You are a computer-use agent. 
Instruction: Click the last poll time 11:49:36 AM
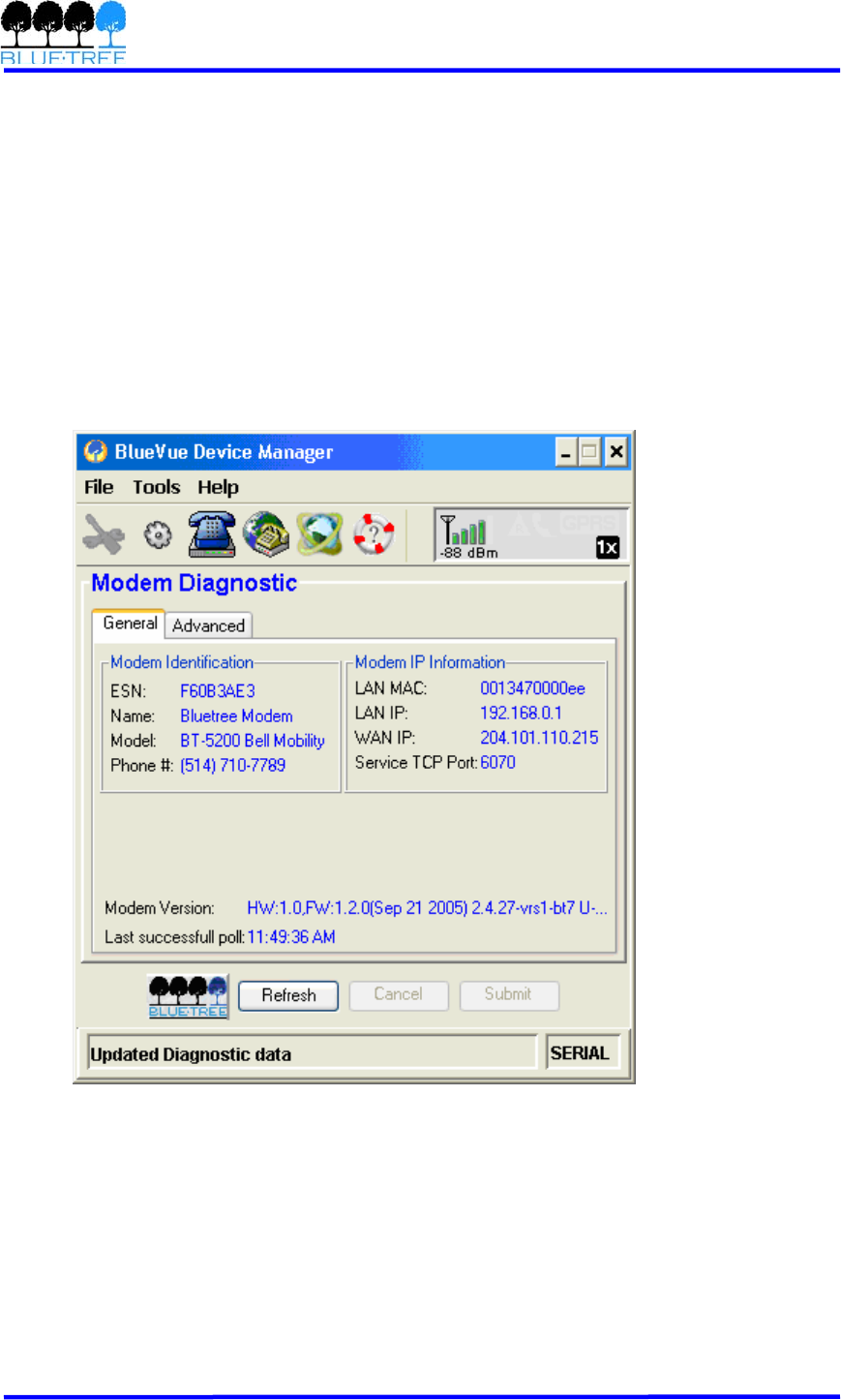point(291,937)
